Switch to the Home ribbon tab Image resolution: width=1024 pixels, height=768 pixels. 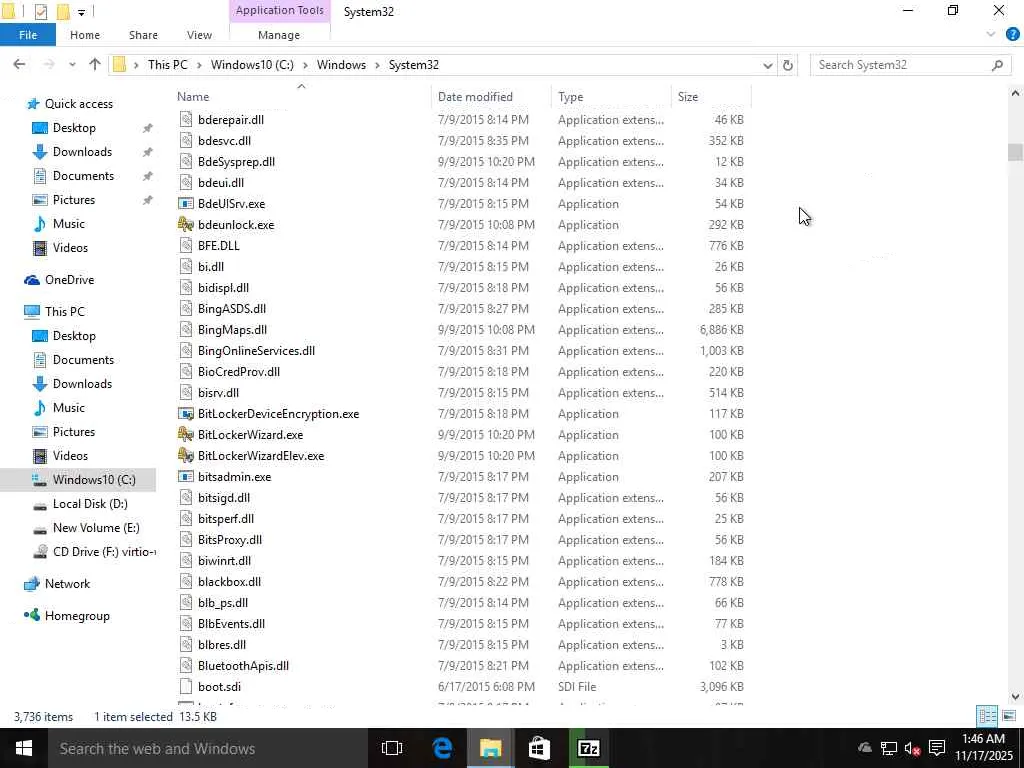click(x=85, y=35)
